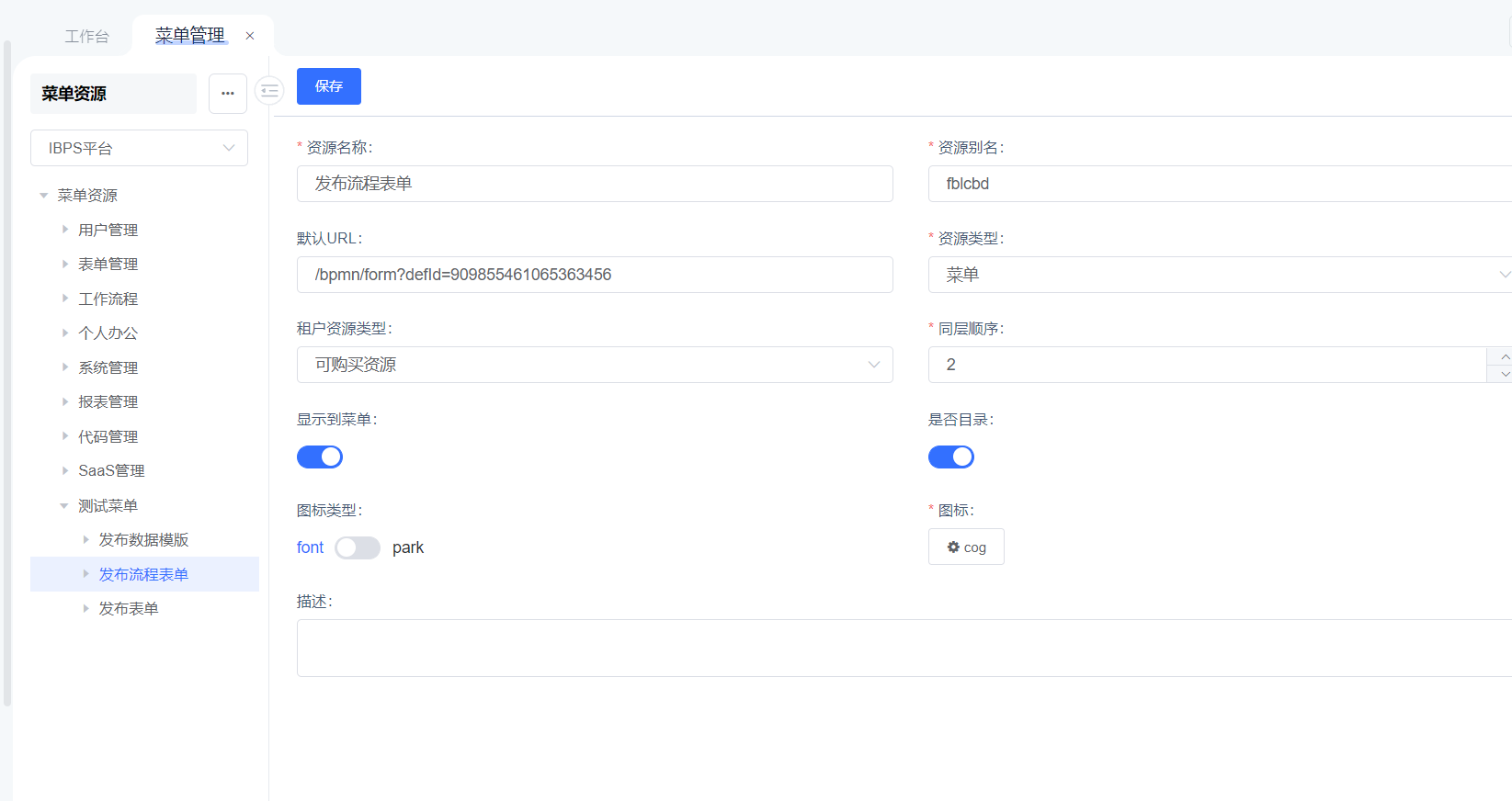1512x801 pixels.
Task: Select 发布表单 in the menu tree
Action: pyautogui.click(x=129, y=609)
